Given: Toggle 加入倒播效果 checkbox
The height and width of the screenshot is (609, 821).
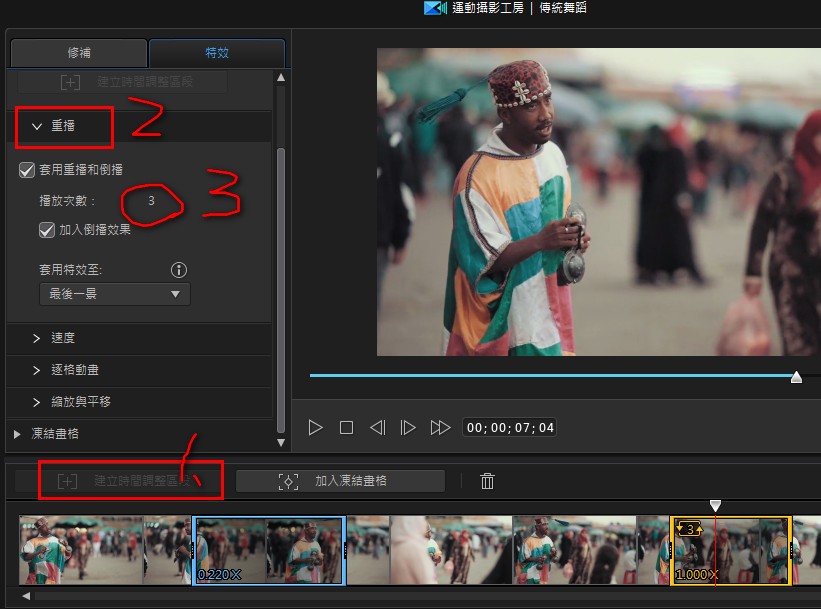Looking at the screenshot, I should pyautogui.click(x=47, y=230).
